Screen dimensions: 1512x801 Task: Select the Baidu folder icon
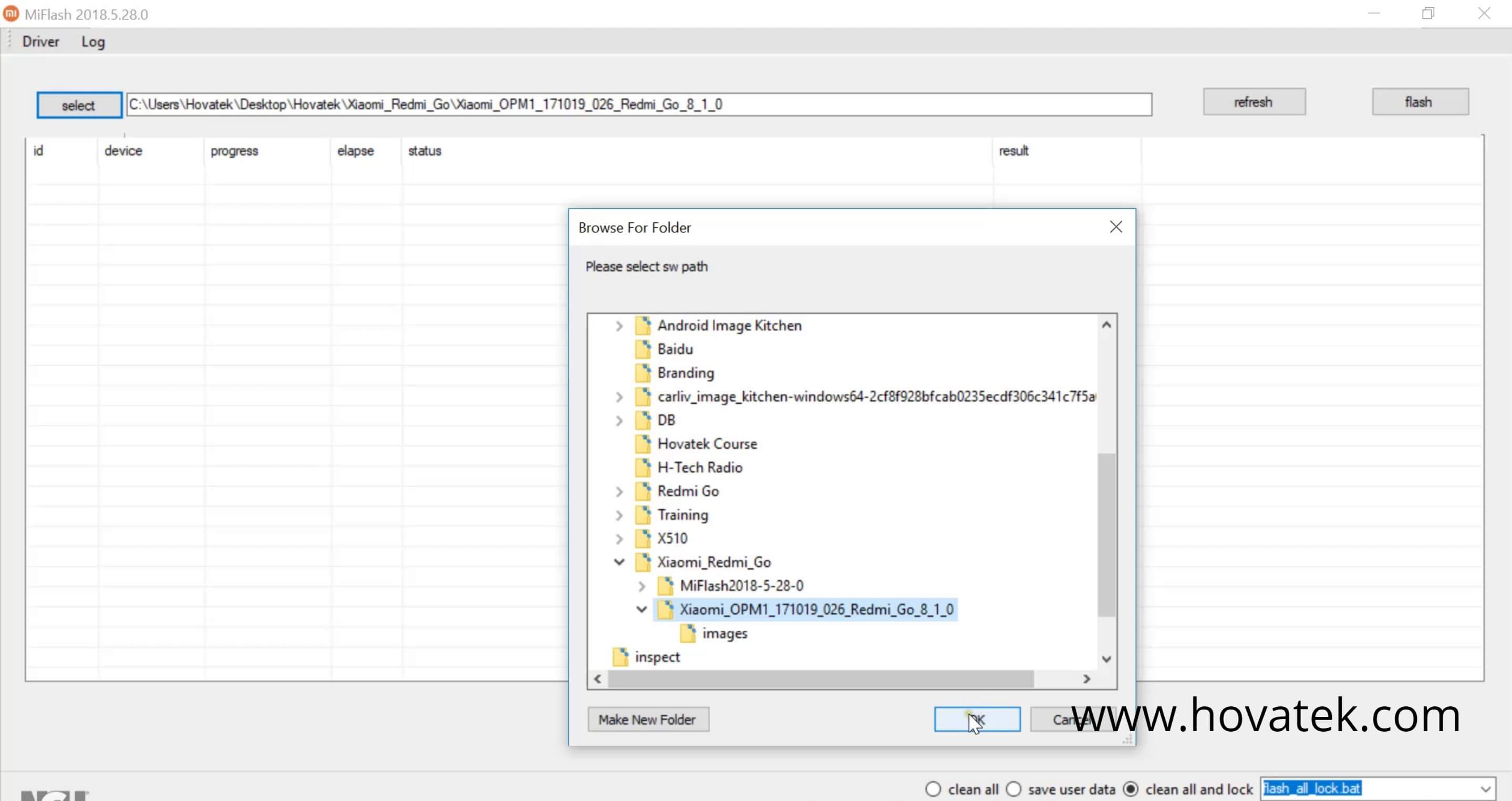(x=643, y=349)
